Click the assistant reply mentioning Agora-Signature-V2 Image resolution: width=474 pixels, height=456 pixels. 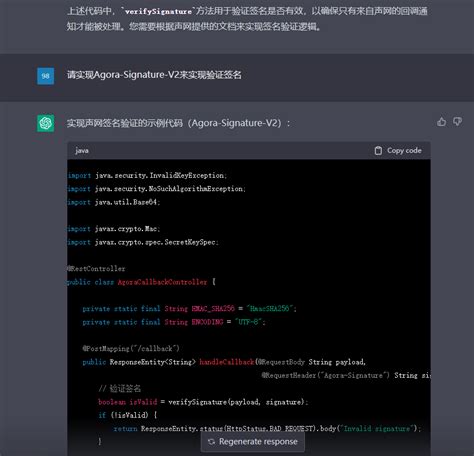[178, 123]
